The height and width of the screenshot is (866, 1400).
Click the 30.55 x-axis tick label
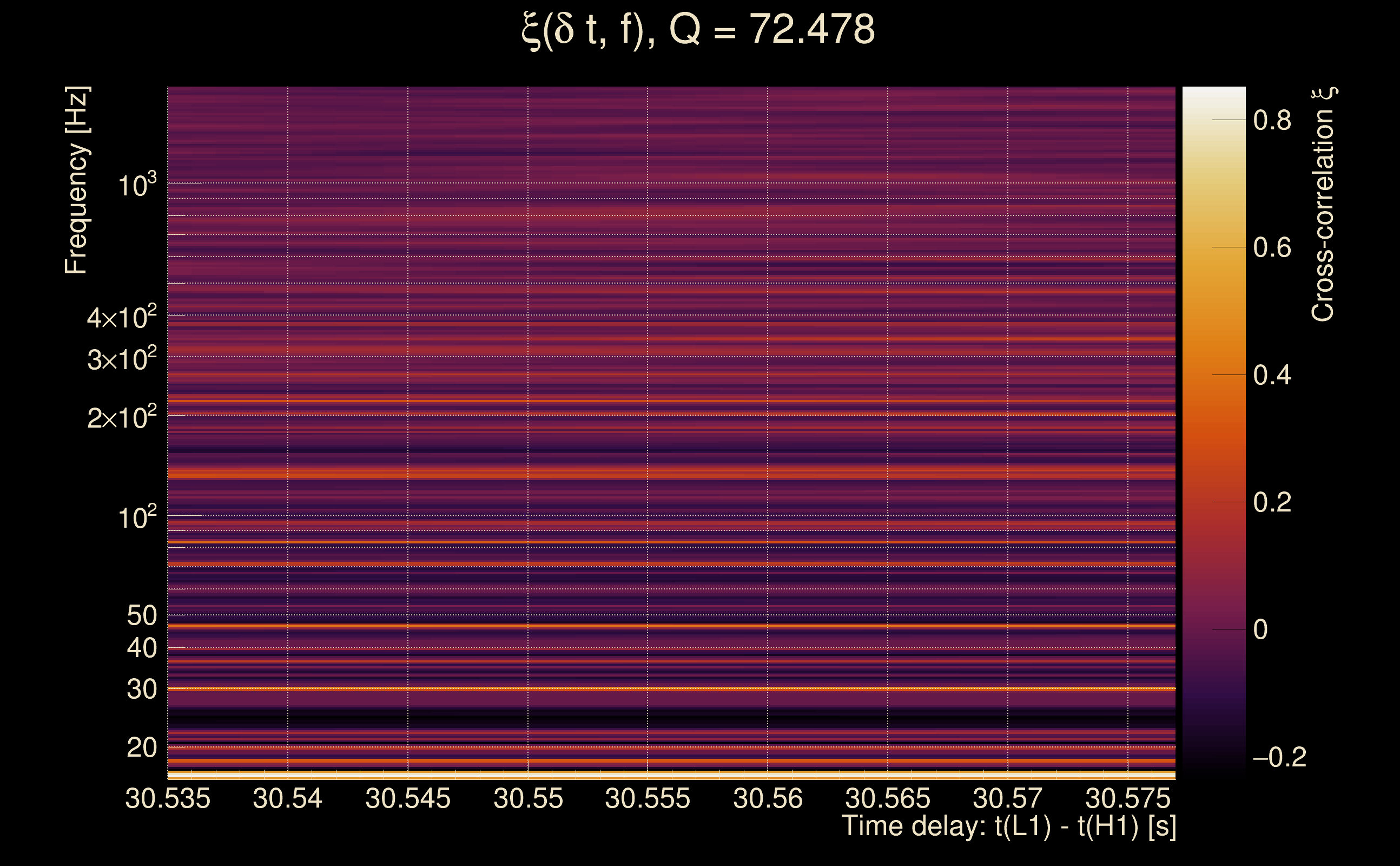click(x=528, y=798)
